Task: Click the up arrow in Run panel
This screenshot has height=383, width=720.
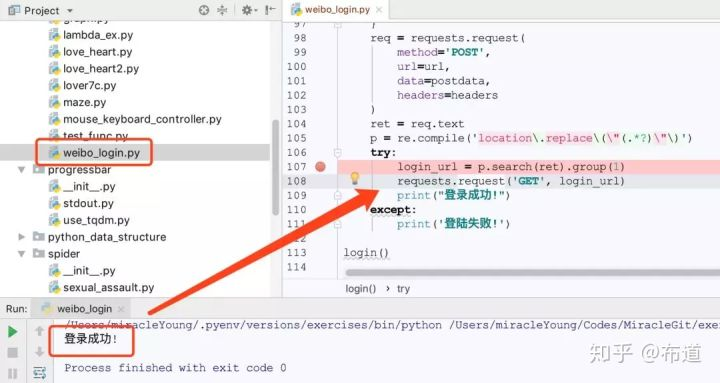Action: click(39, 331)
